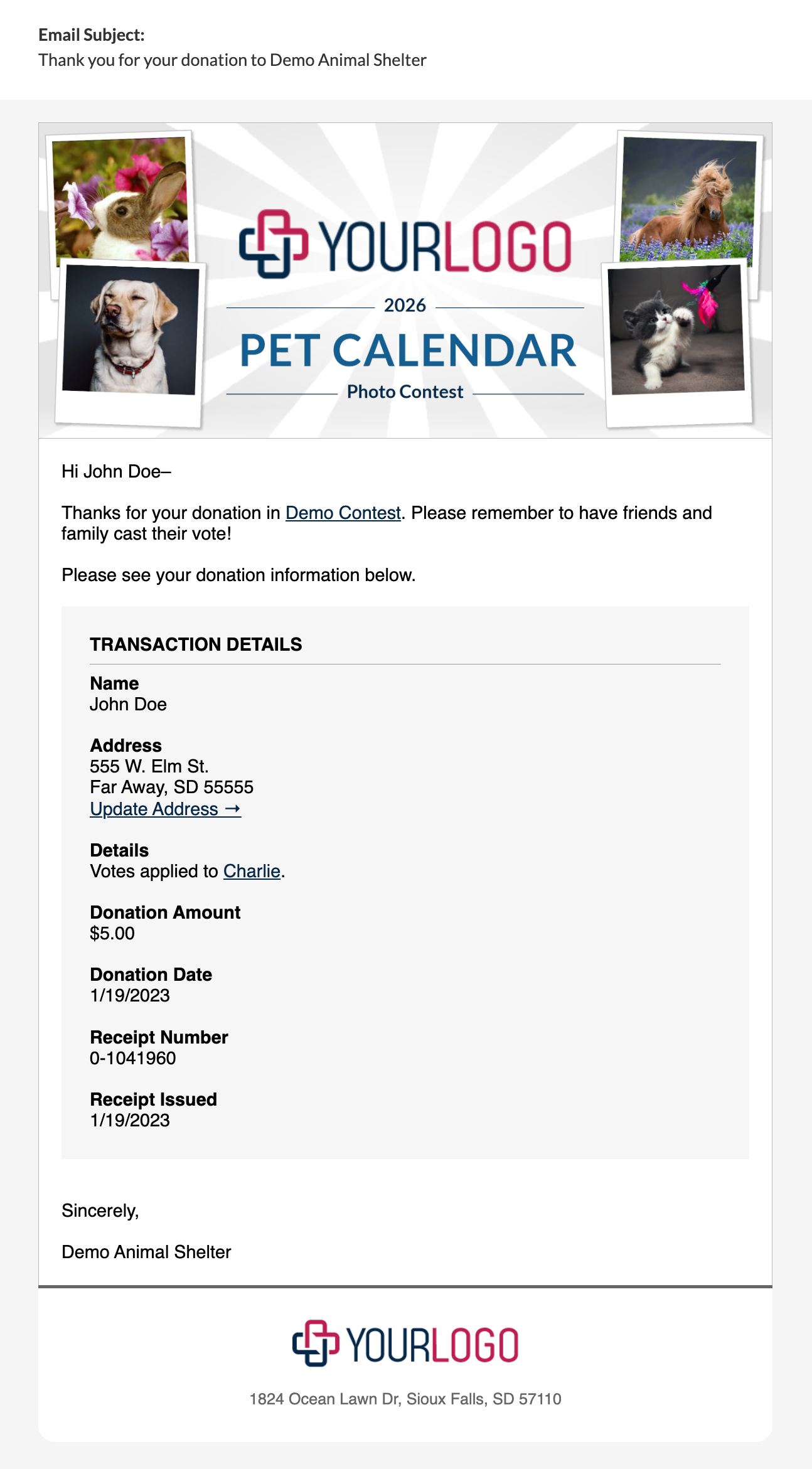Open Charlie's contest entry link
The image size is (812, 1469).
[x=252, y=871]
